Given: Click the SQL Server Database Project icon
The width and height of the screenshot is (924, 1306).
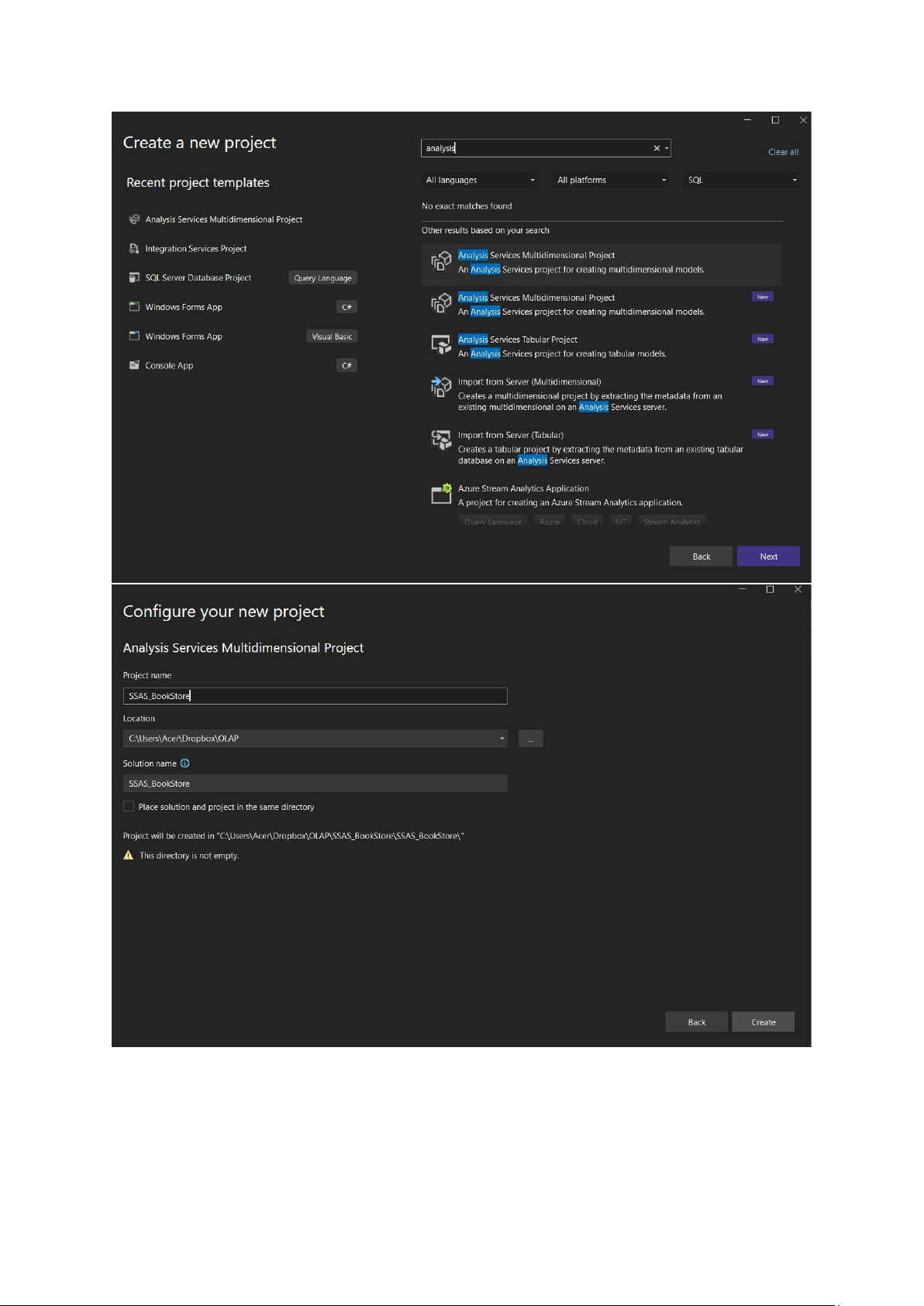Looking at the screenshot, I should click(x=134, y=277).
